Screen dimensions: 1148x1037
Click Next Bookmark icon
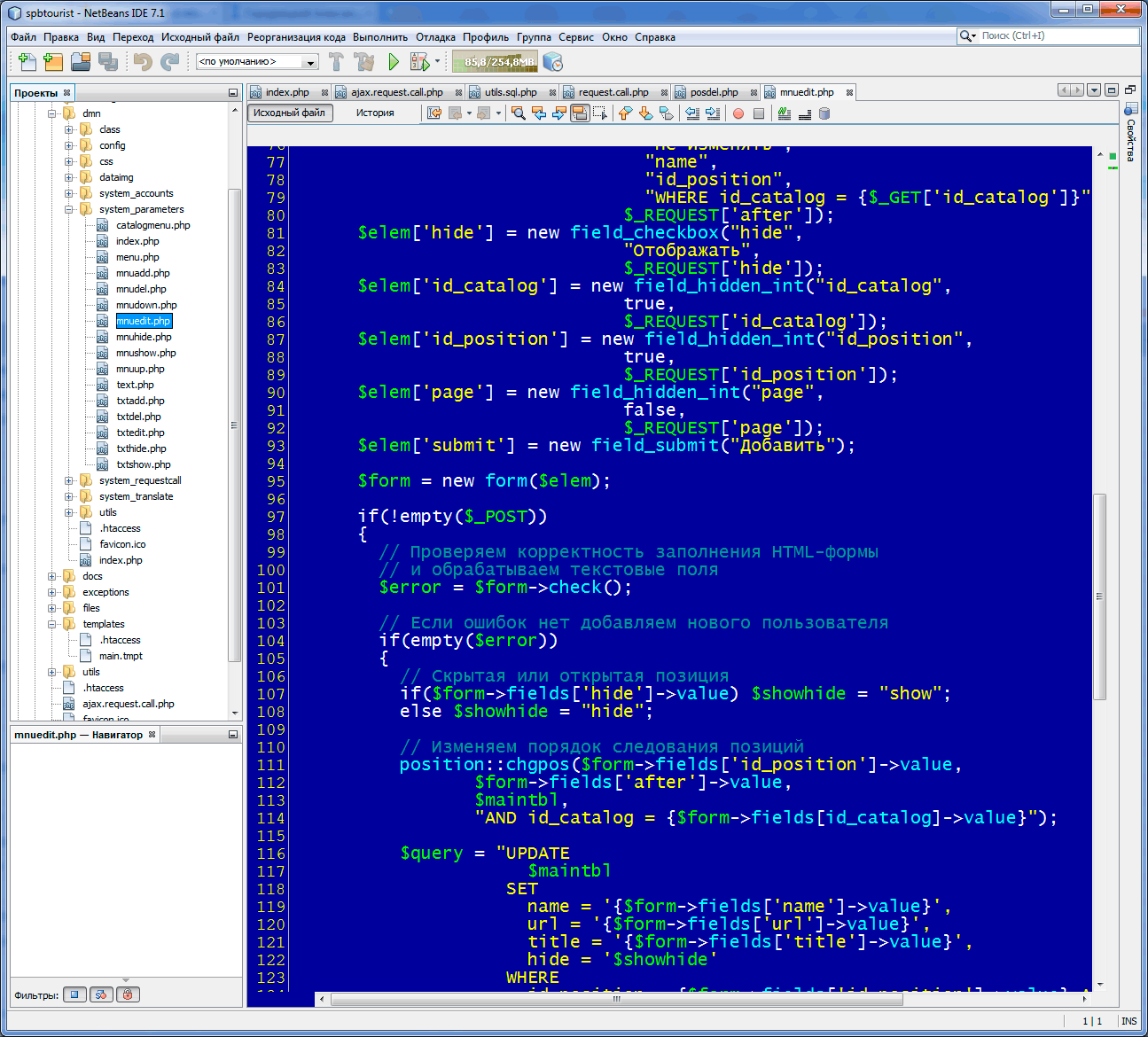645,113
